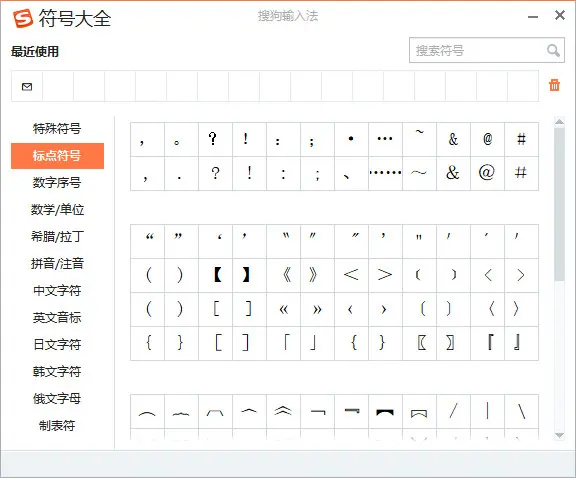The image size is (576, 478).
Task: Click the scrollbar down arrow
Action: [559, 435]
